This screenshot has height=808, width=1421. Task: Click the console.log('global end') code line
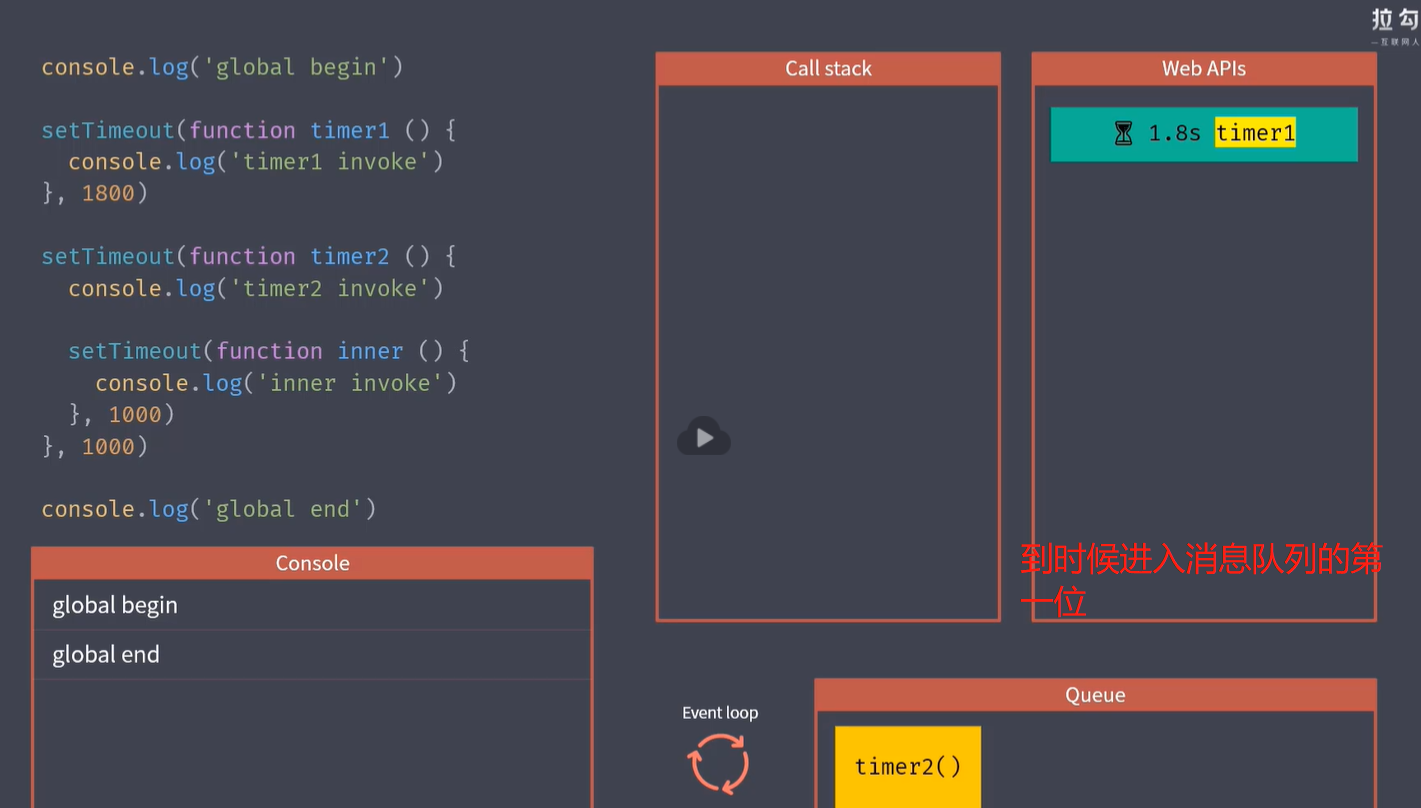(x=209, y=509)
